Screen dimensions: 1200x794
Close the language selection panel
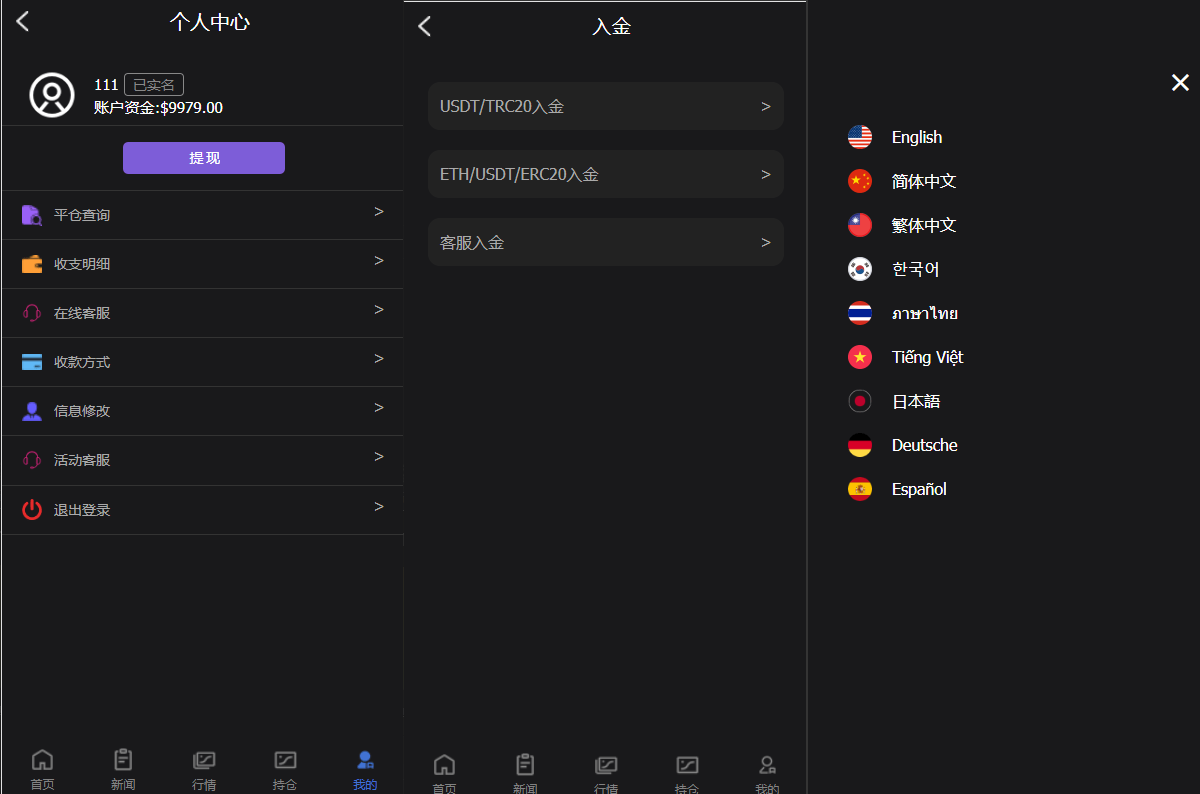(1180, 83)
